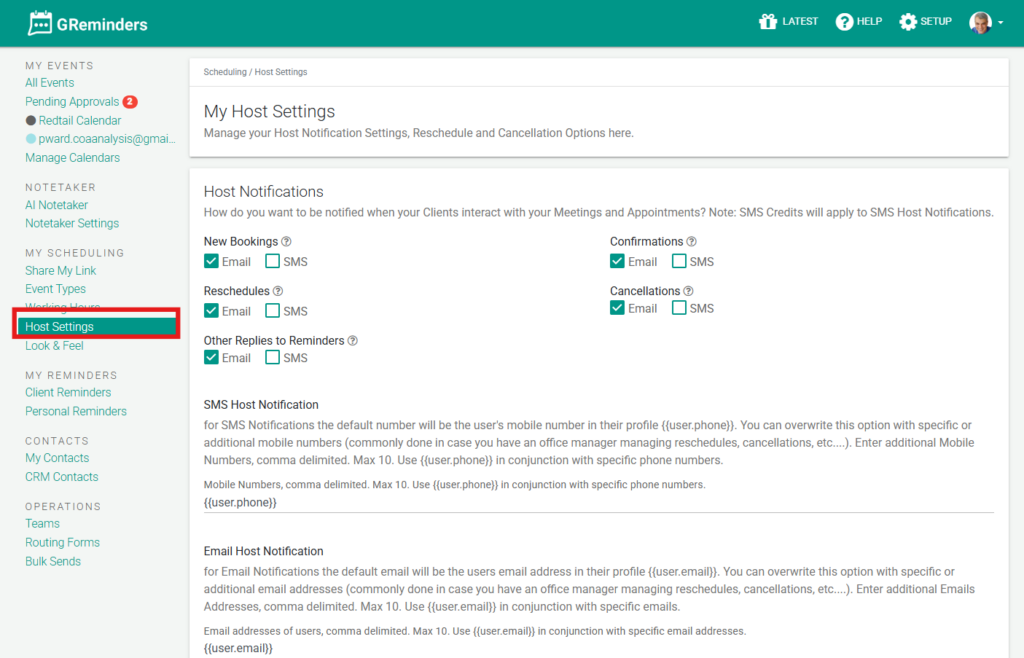1024x658 pixels.
Task: Click the help icon beside New Bookings
Action: [x=286, y=242]
